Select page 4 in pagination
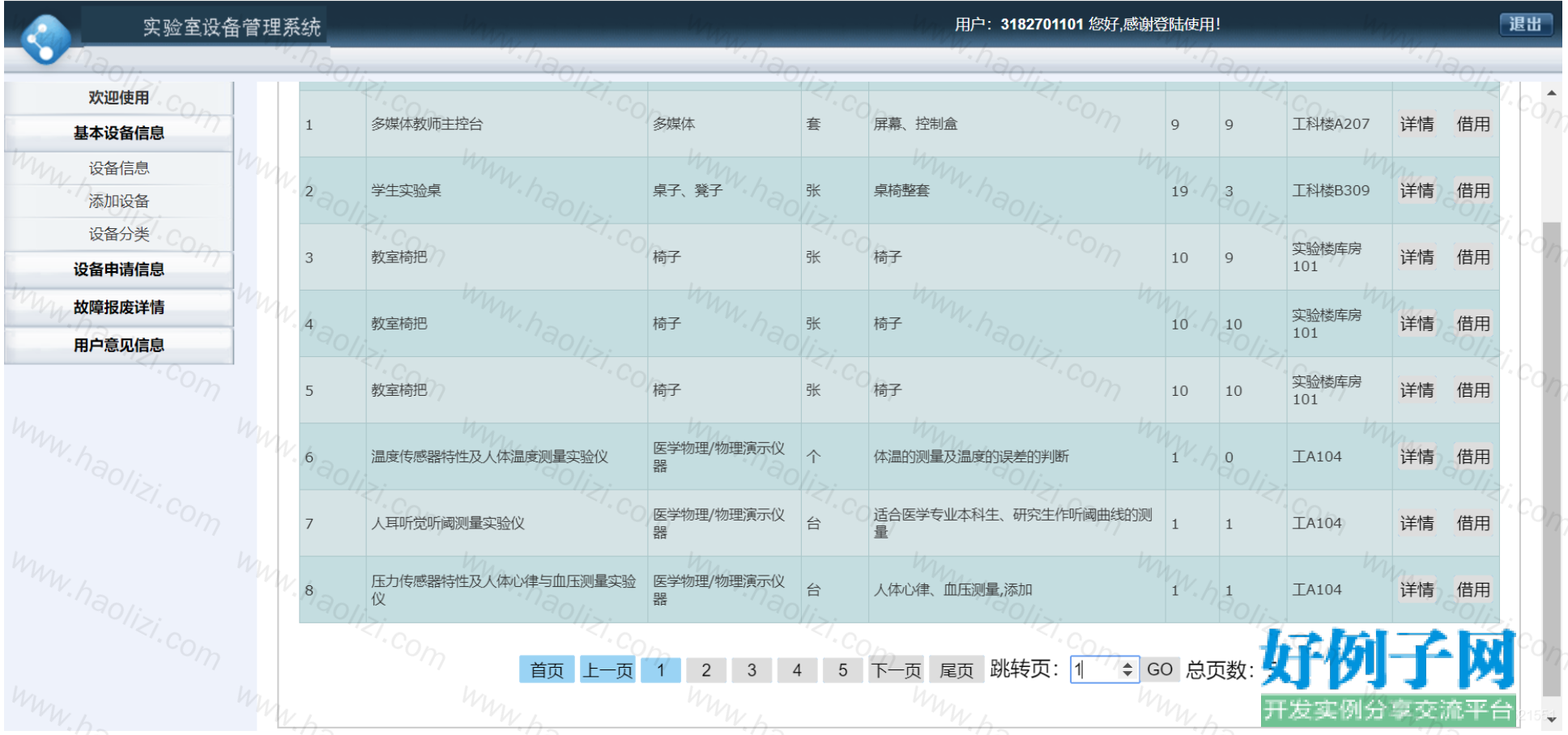This screenshot has width=1568, height=735. tap(797, 670)
